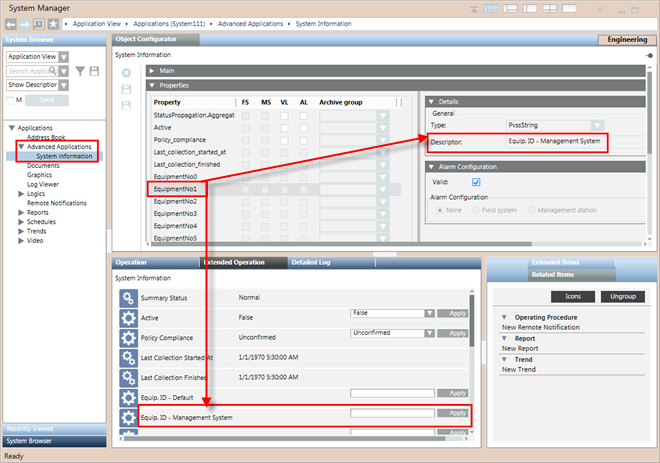The width and height of the screenshot is (660, 463).
Task: Select the Field system radio button
Action: [473, 210]
